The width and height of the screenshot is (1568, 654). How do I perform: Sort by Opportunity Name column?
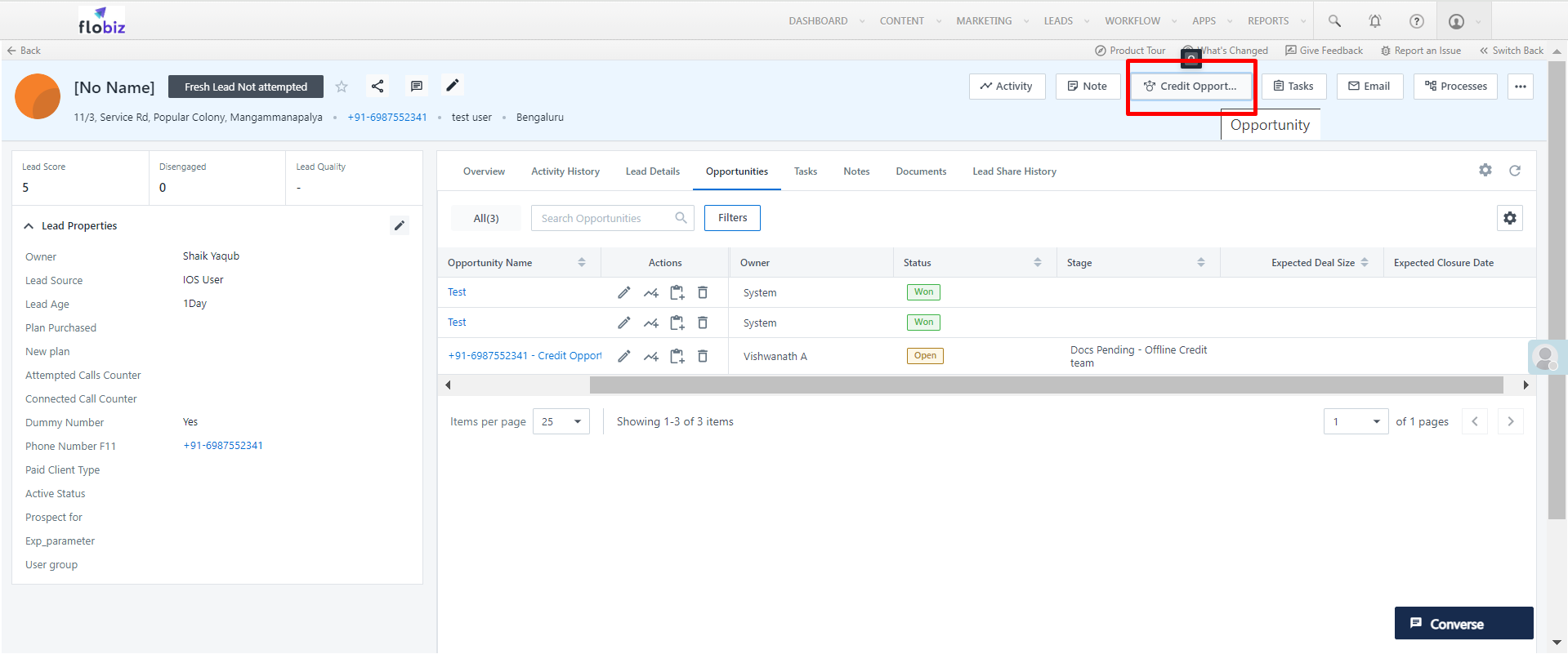[582, 262]
